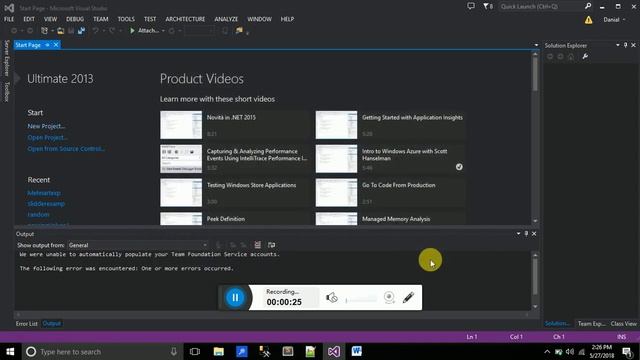Open Word from the taskbar

[x=356, y=351]
